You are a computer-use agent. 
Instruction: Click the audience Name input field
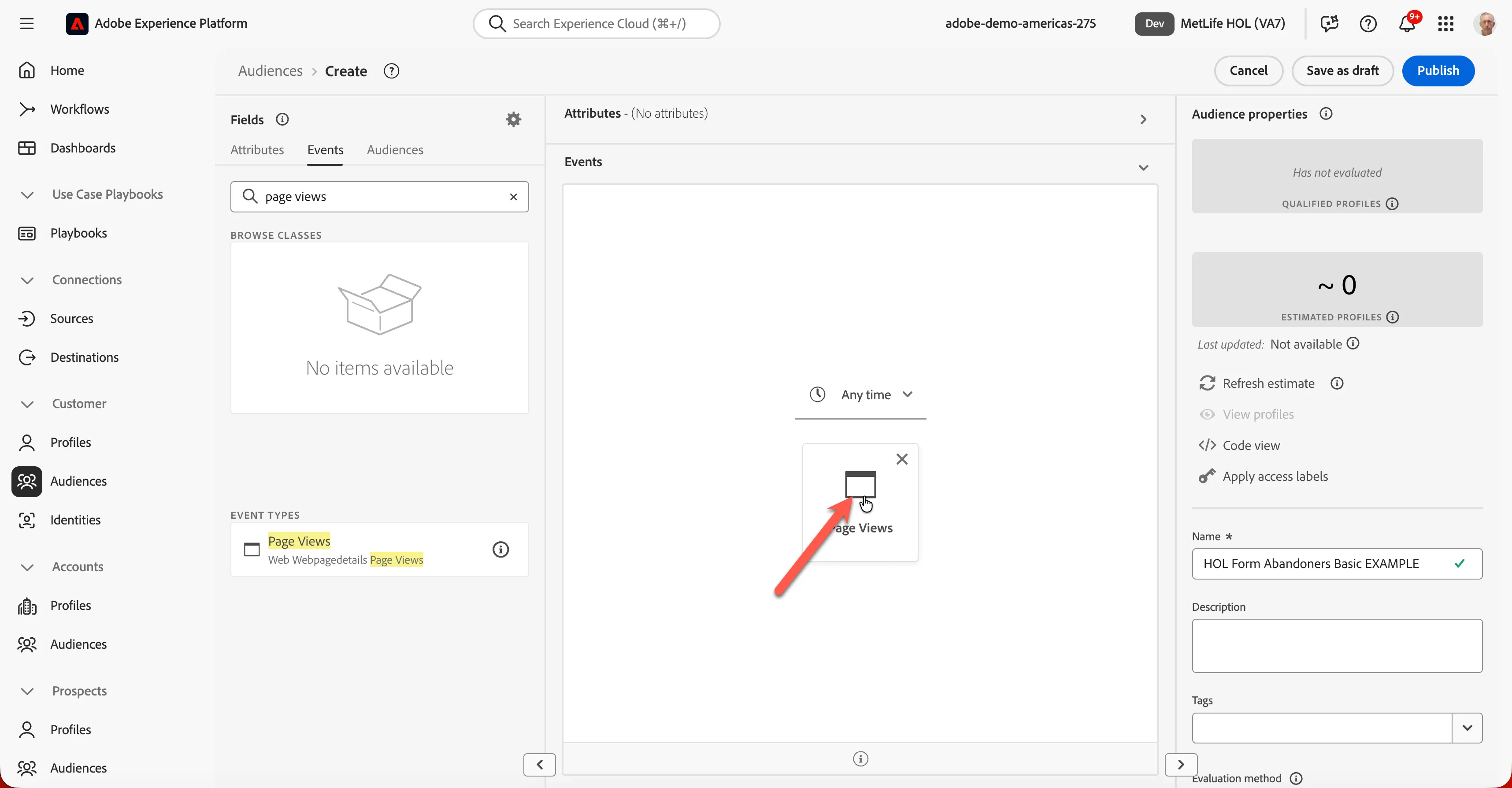(x=1337, y=564)
